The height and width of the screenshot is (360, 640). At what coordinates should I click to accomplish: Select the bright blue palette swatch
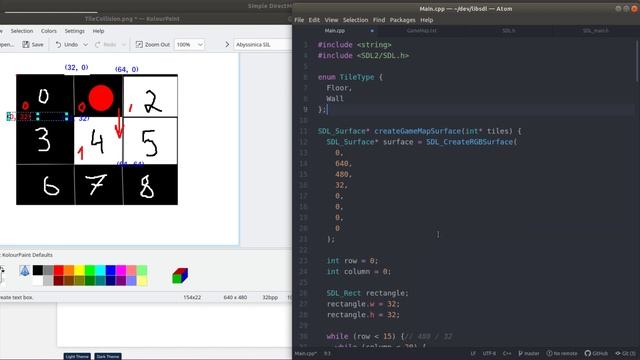pos(111,270)
